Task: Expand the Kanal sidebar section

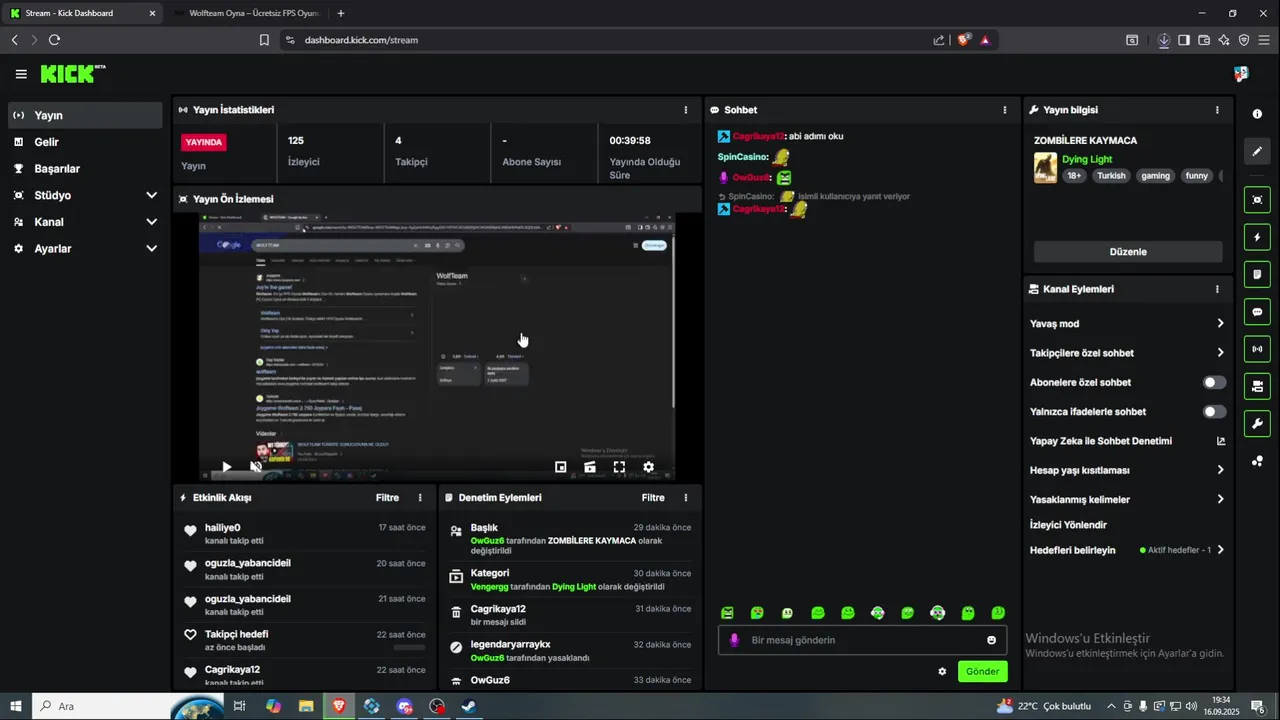Action: 85,222
